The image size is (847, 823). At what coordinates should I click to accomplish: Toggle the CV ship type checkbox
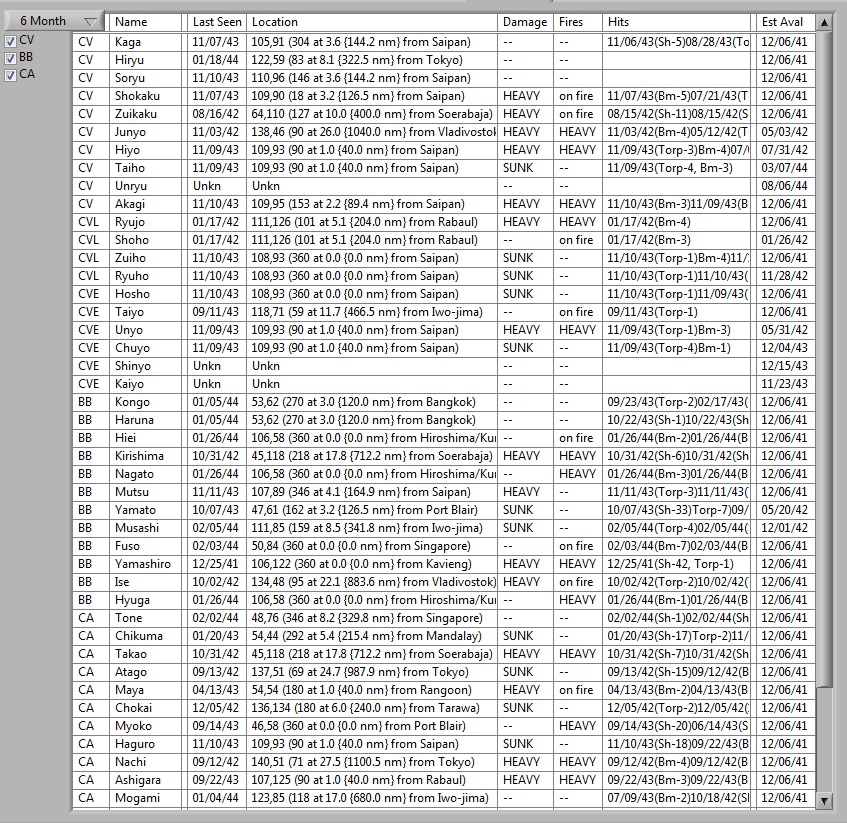[10, 41]
